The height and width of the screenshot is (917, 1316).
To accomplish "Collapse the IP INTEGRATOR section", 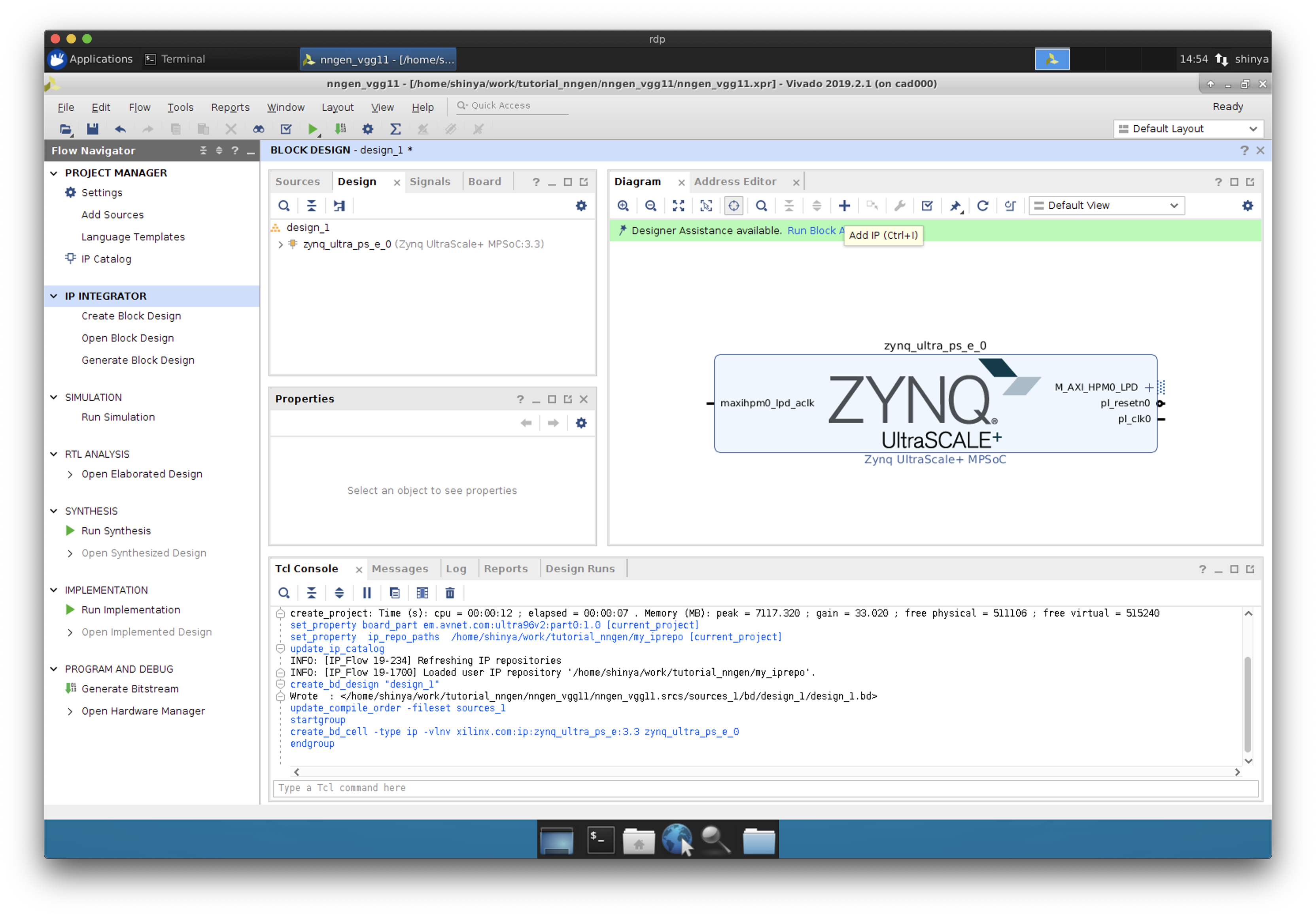I will tap(54, 296).
